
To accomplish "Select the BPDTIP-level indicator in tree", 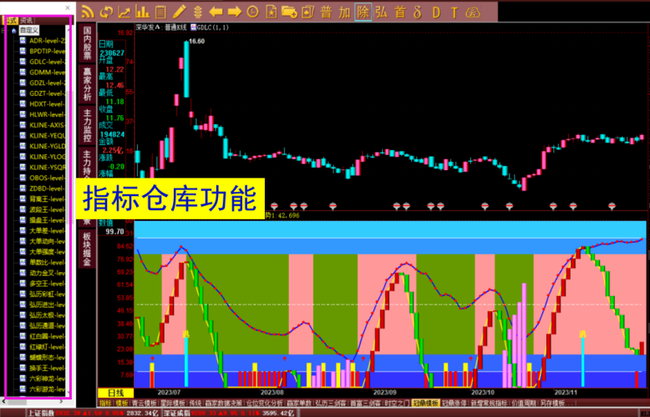I will (x=47, y=51).
